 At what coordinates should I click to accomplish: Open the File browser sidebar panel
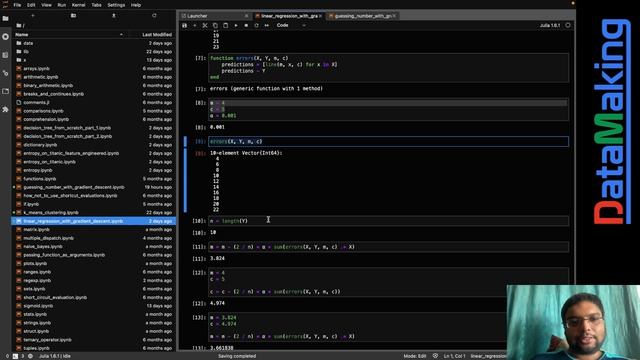pyautogui.click(x=5, y=19)
